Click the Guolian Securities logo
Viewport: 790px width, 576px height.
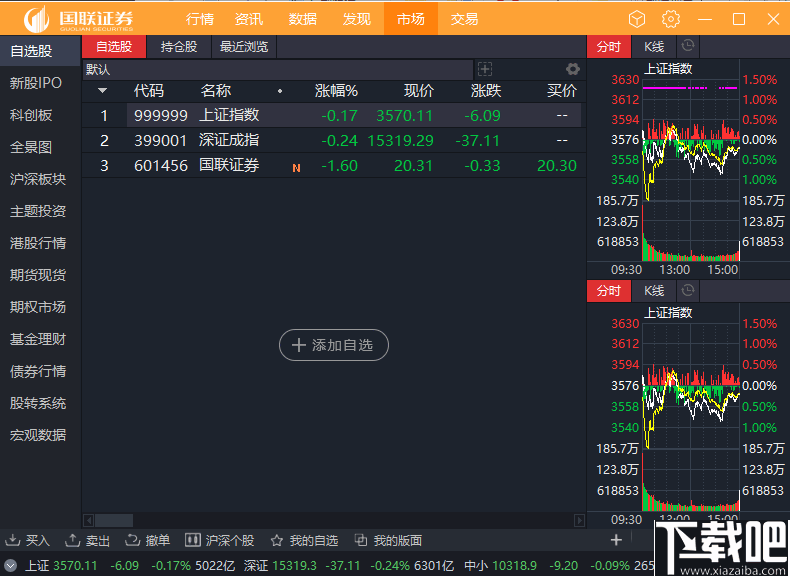78,19
